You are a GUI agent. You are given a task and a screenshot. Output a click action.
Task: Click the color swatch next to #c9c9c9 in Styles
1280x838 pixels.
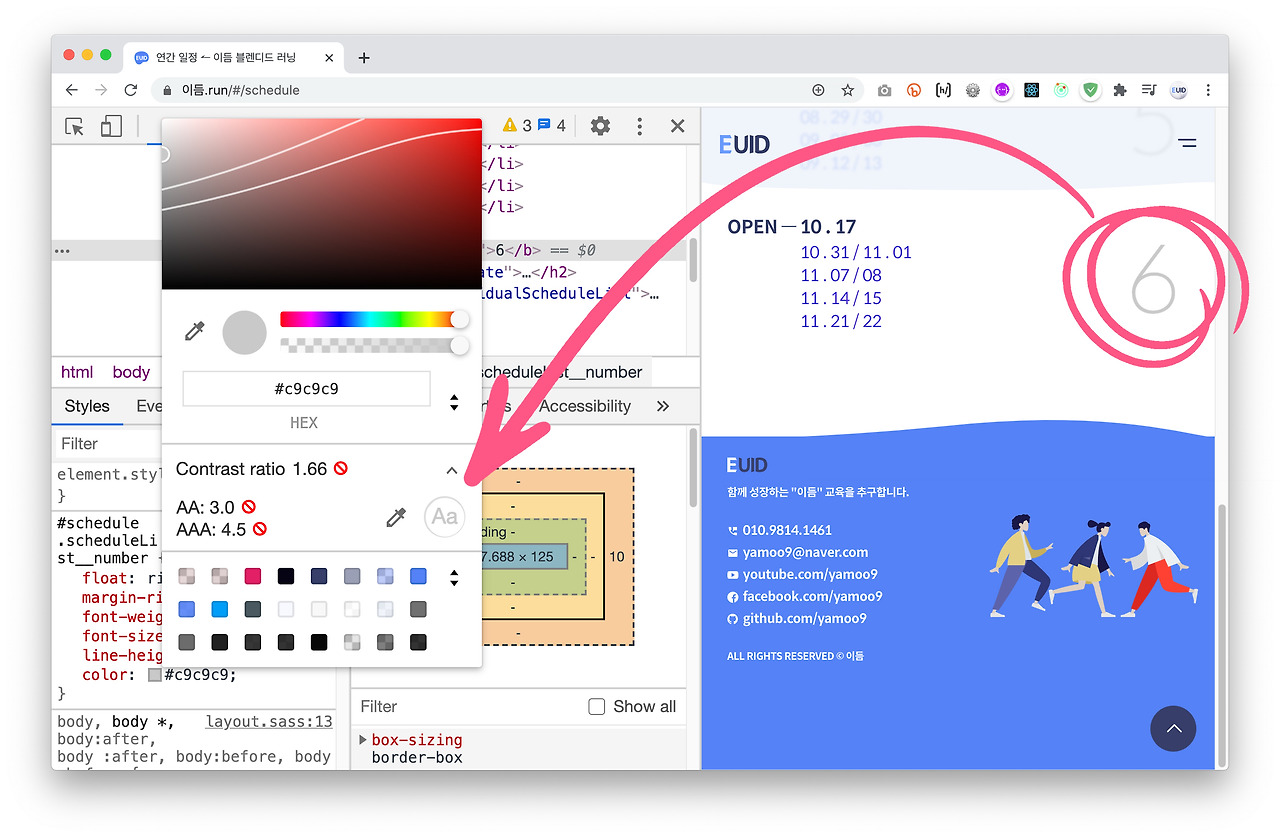pos(155,675)
